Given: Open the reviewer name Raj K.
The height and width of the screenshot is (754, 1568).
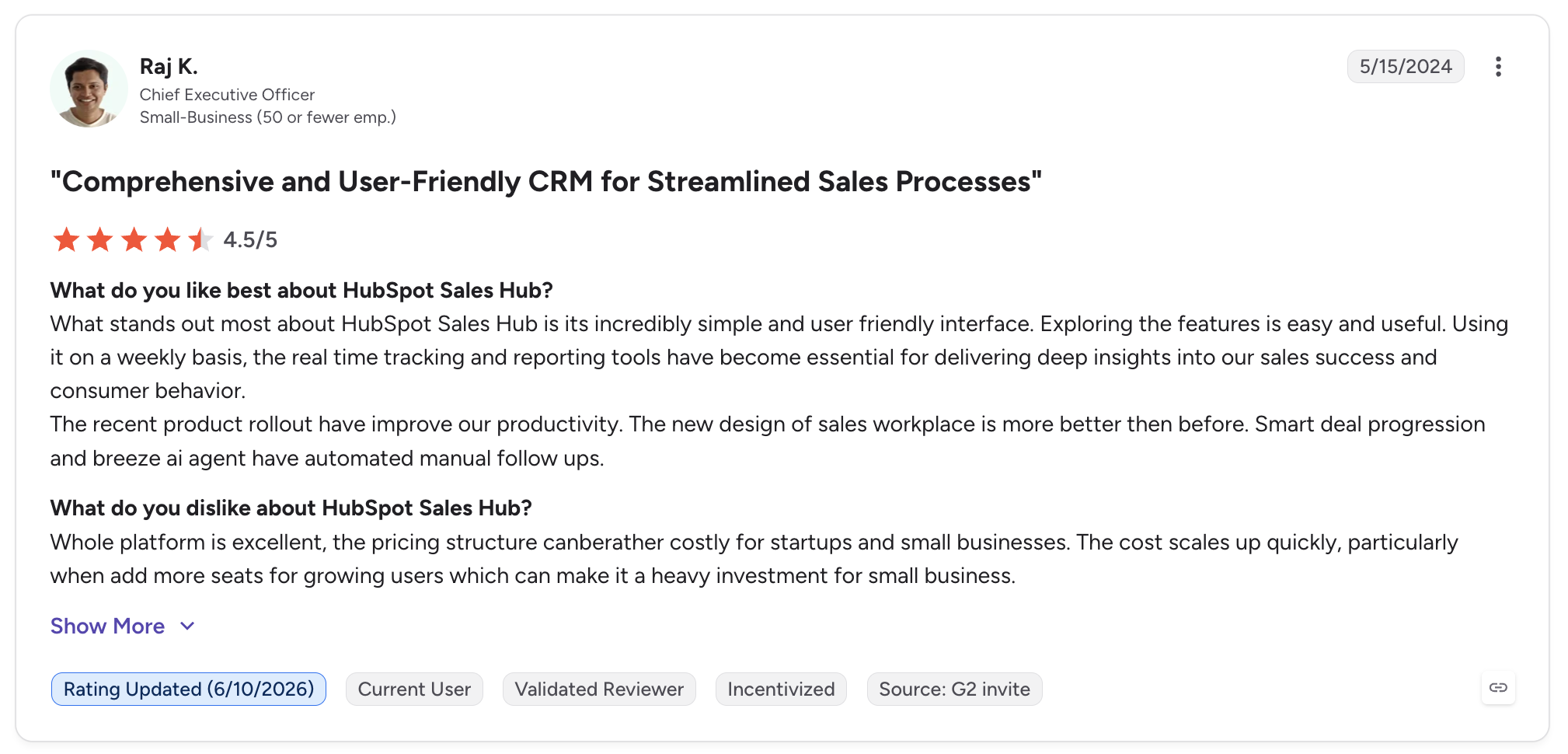Looking at the screenshot, I should [x=169, y=66].
